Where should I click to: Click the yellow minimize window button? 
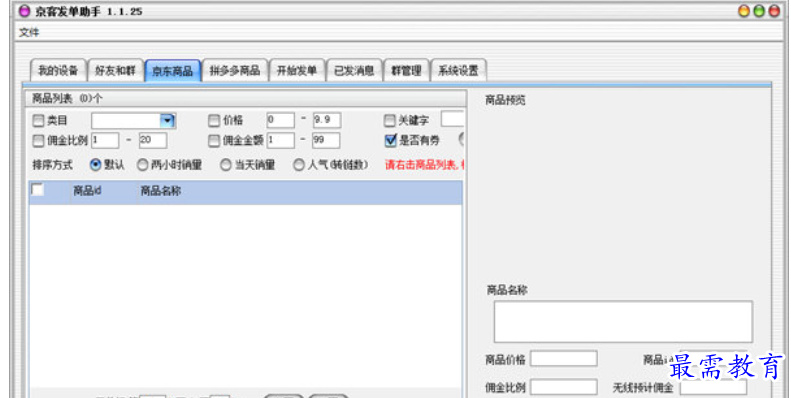(744, 11)
